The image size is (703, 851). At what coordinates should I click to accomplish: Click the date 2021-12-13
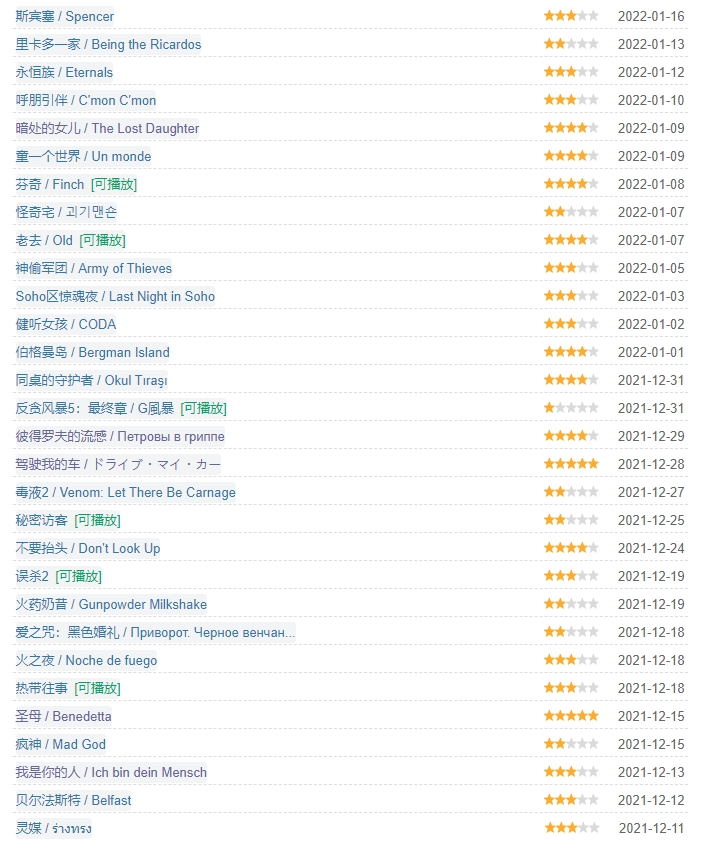click(x=651, y=773)
